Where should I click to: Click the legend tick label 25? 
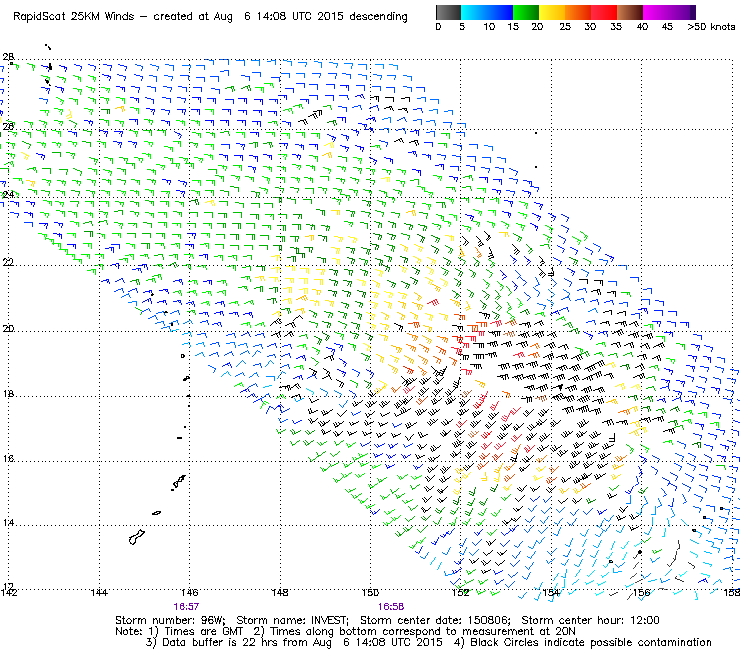point(565,27)
